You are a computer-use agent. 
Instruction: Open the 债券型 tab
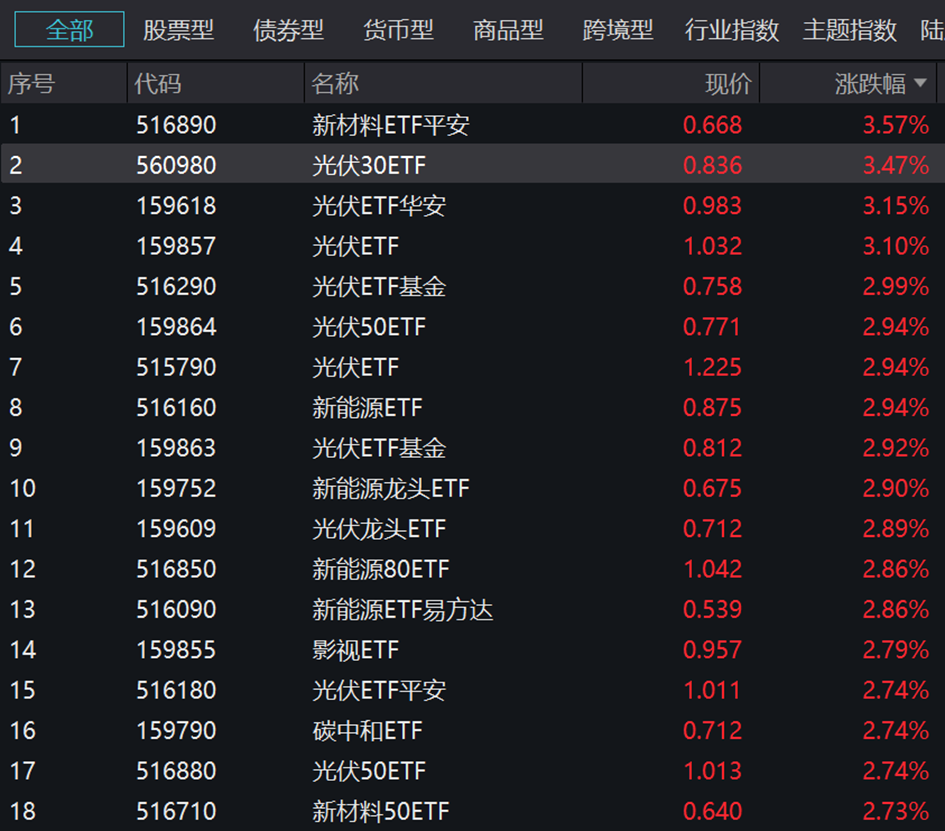(x=288, y=30)
